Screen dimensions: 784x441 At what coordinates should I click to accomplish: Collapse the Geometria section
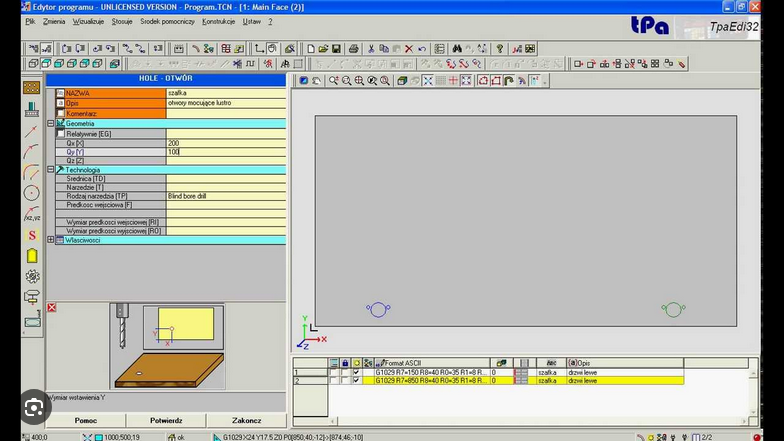click(x=50, y=123)
